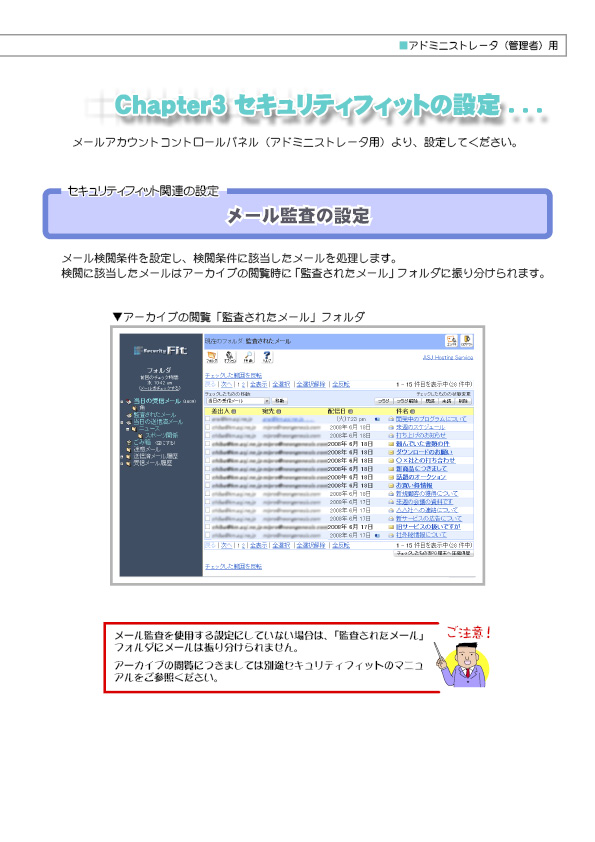595x842 pixels.
Task: Click the Security Fit logo
Action: (x=161, y=351)
